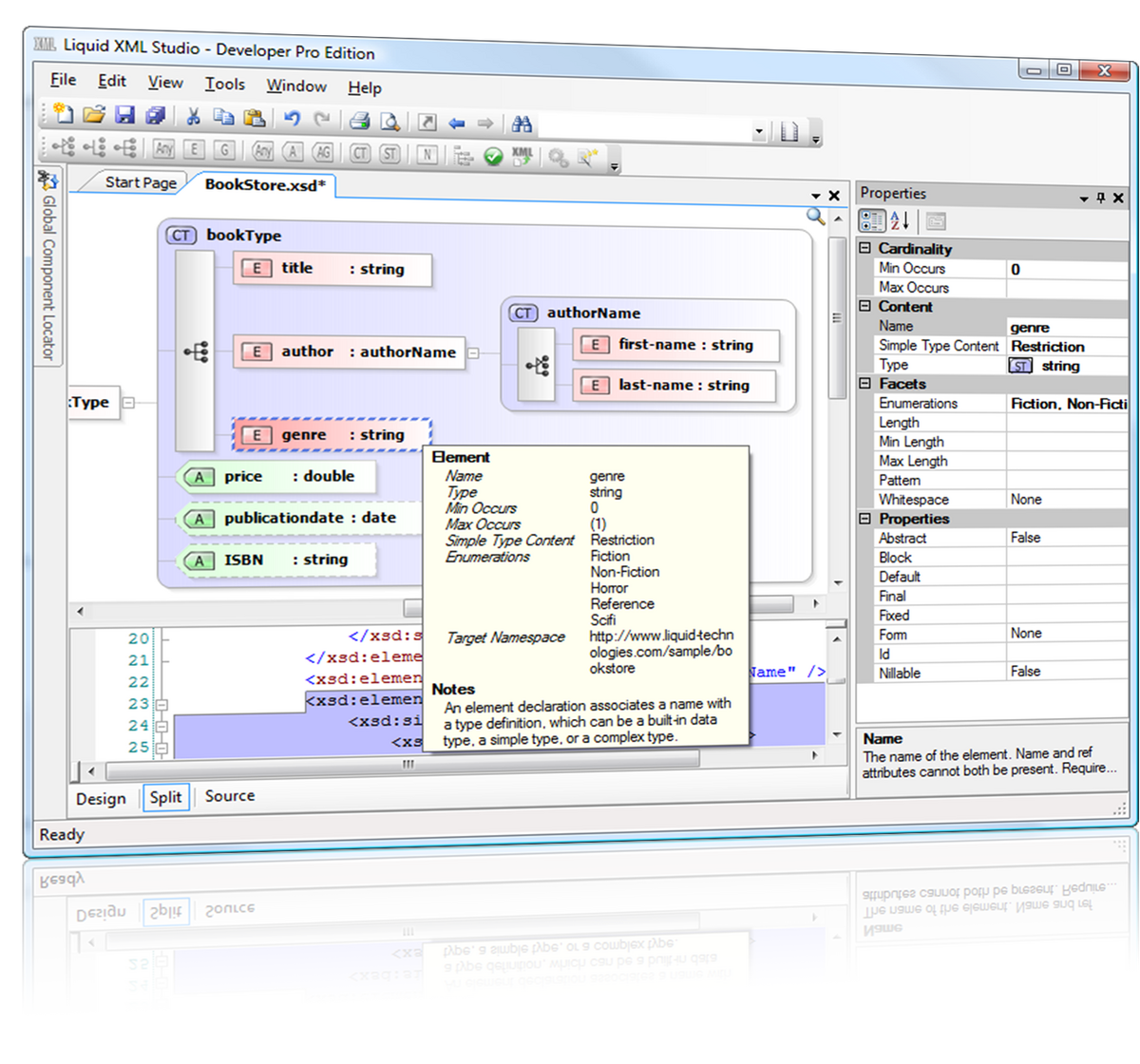Click the Redo arrow icon

click(323, 119)
